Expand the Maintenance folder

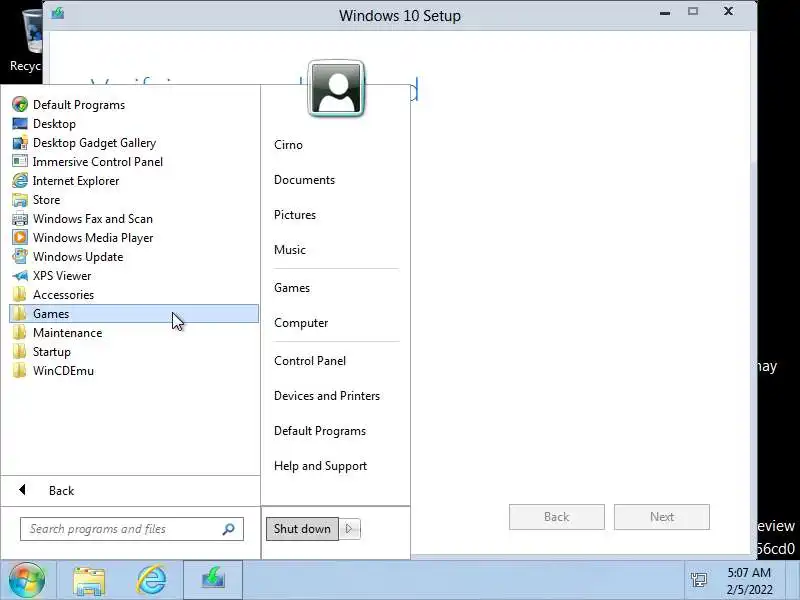134,333
